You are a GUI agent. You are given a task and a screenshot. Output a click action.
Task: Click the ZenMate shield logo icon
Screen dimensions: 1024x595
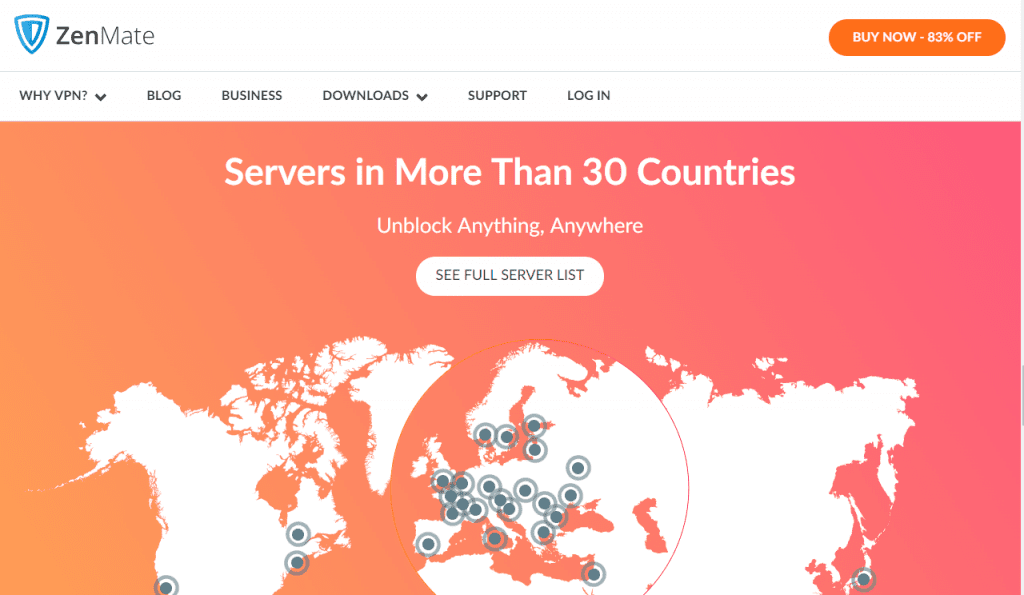(x=31, y=34)
